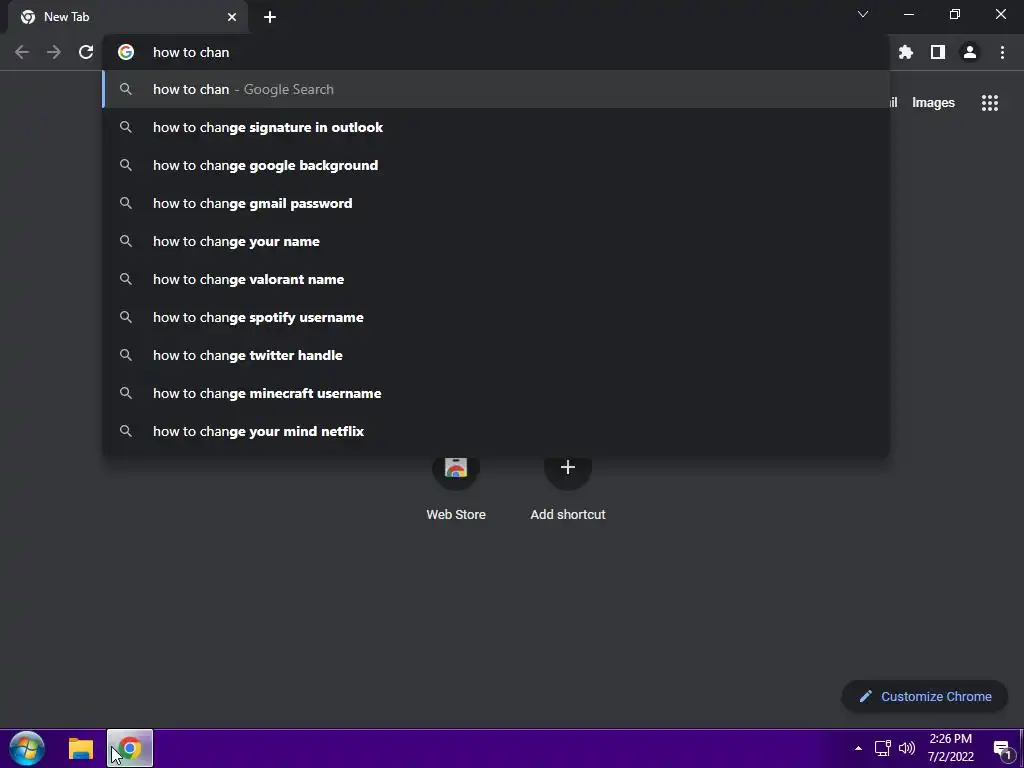Show hidden system tray icons arrow
The image size is (1024, 768).
pyautogui.click(x=858, y=748)
